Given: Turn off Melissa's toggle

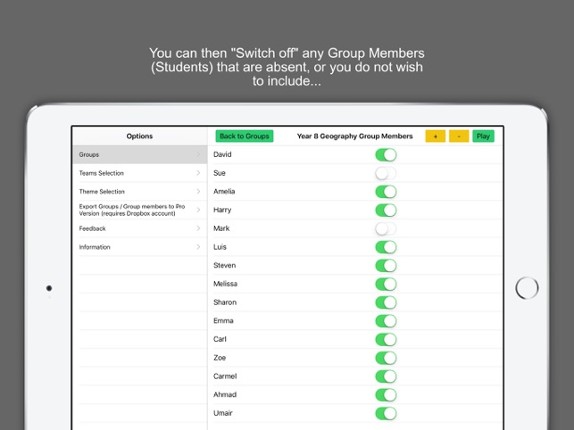Looking at the screenshot, I should click(386, 284).
